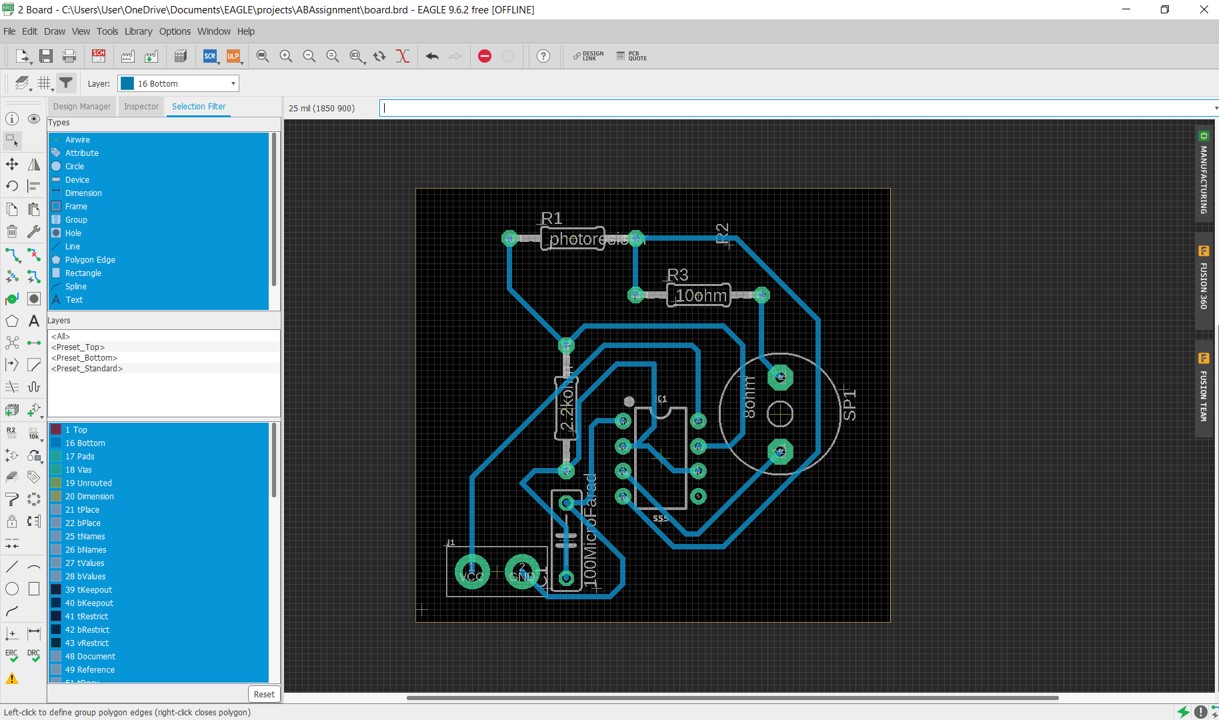This screenshot has height=720, width=1219.
Task: Expand the layer settings dropdown icon
Action: (22, 84)
